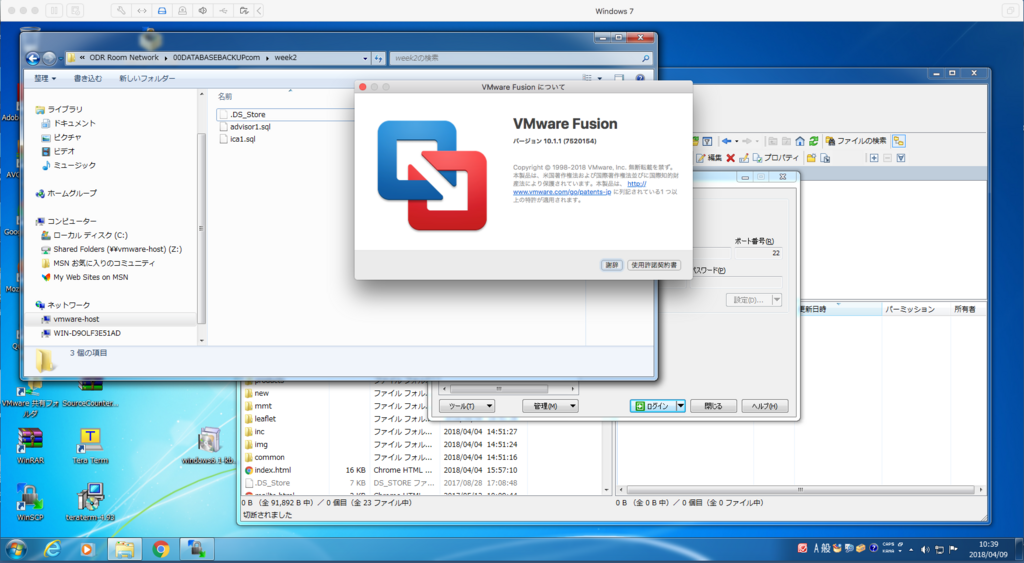
Task: Click ファイルの検索 in WinSCP toolbar
Action: pyautogui.click(x=856, y=141)
